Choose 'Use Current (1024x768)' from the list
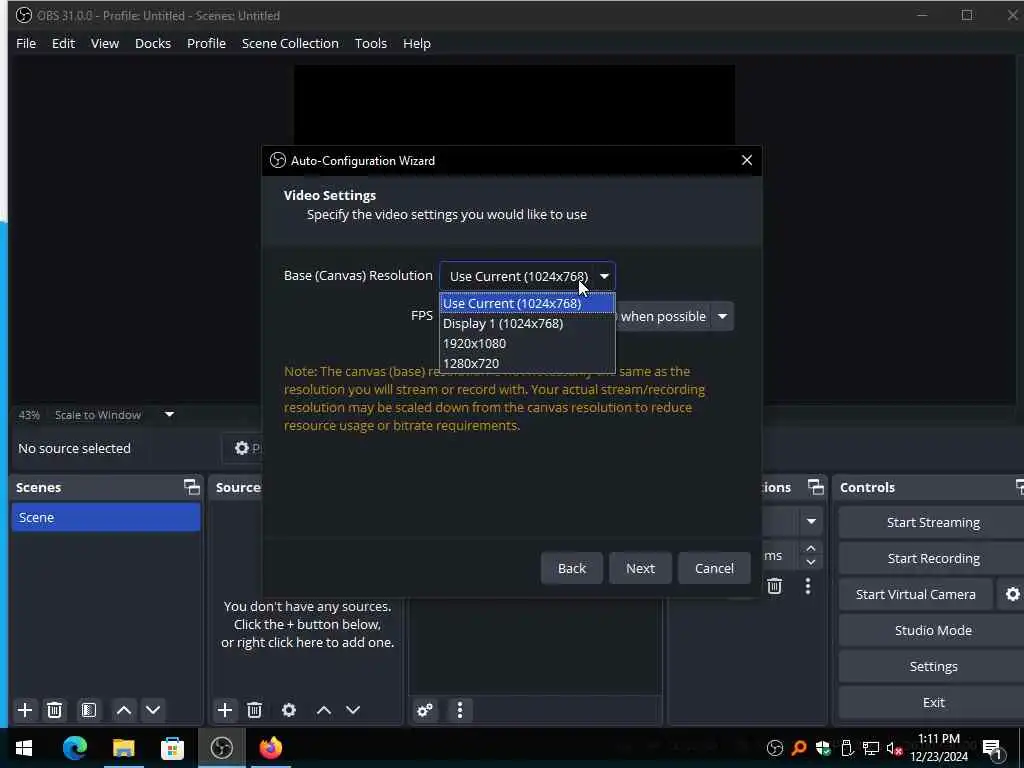The height and width of the screenshot is (768, 1024). tap(528, 304)
